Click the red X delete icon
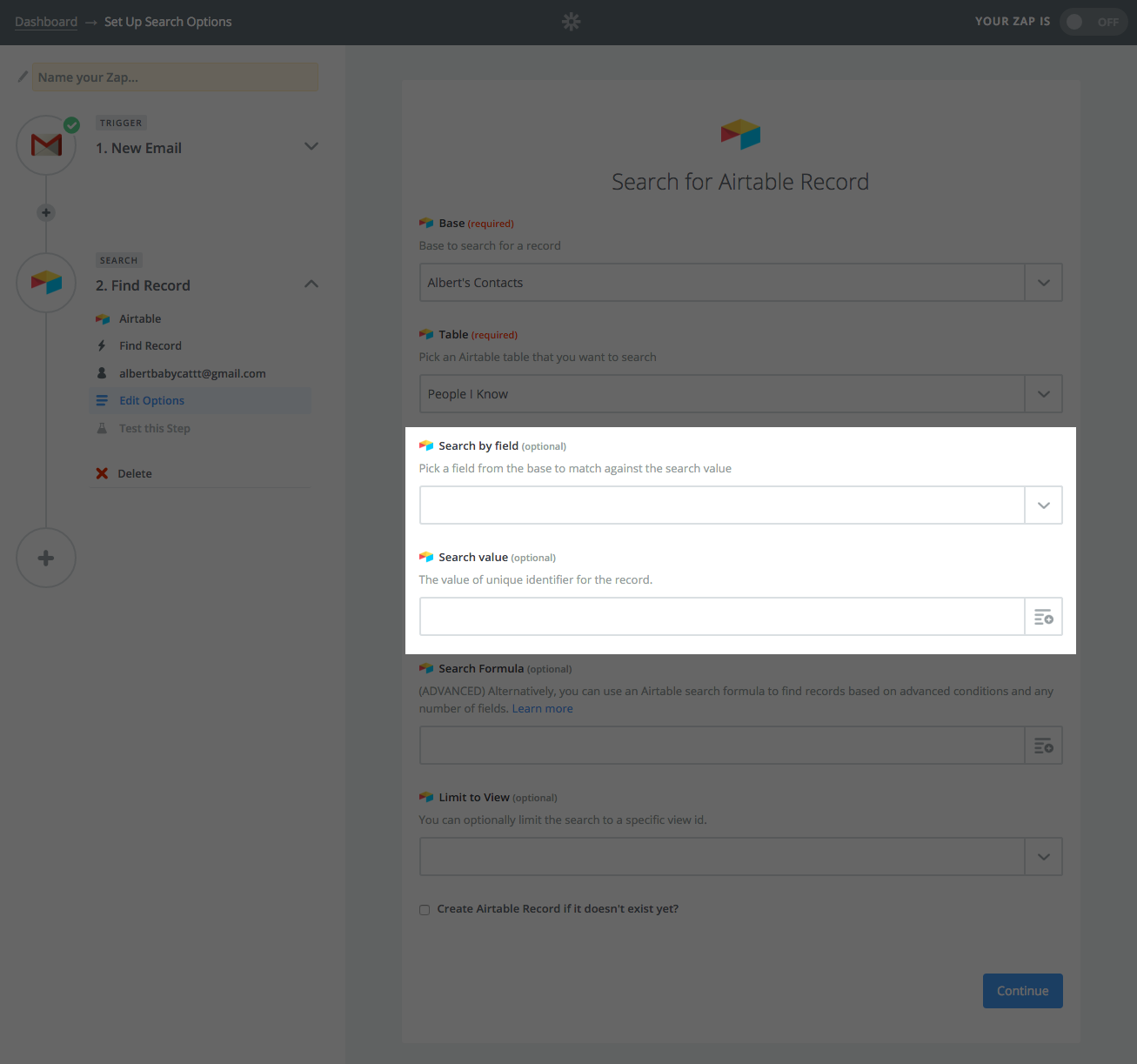 coord(102,473)
